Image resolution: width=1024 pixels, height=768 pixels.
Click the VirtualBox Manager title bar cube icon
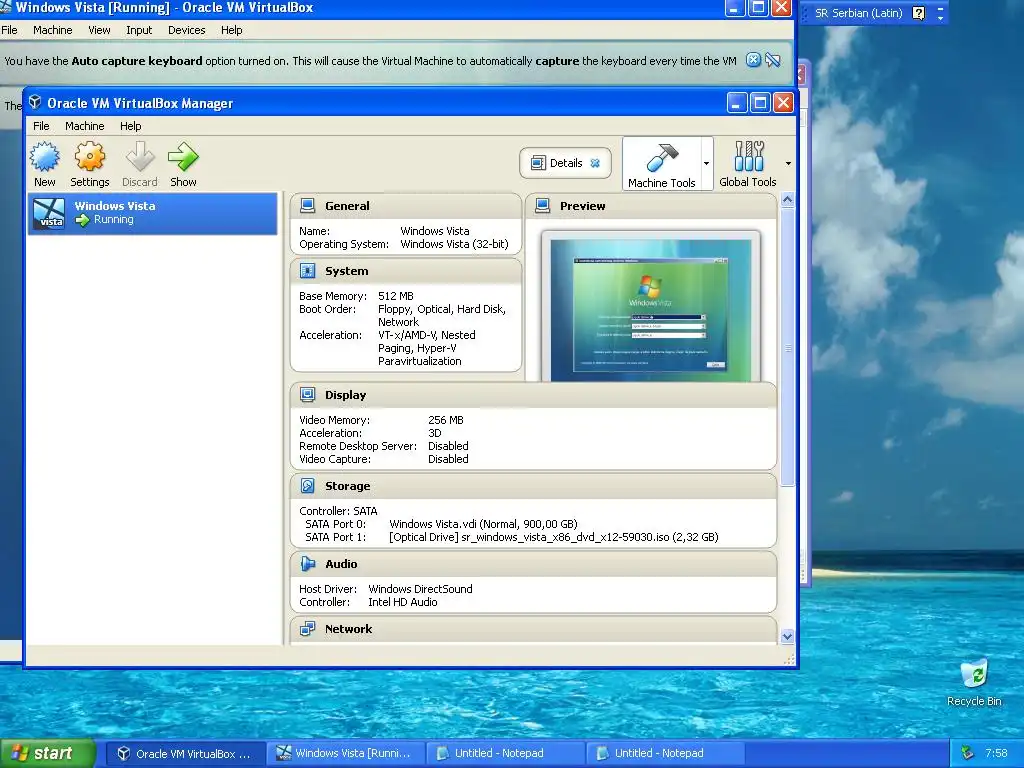[35, 103]
